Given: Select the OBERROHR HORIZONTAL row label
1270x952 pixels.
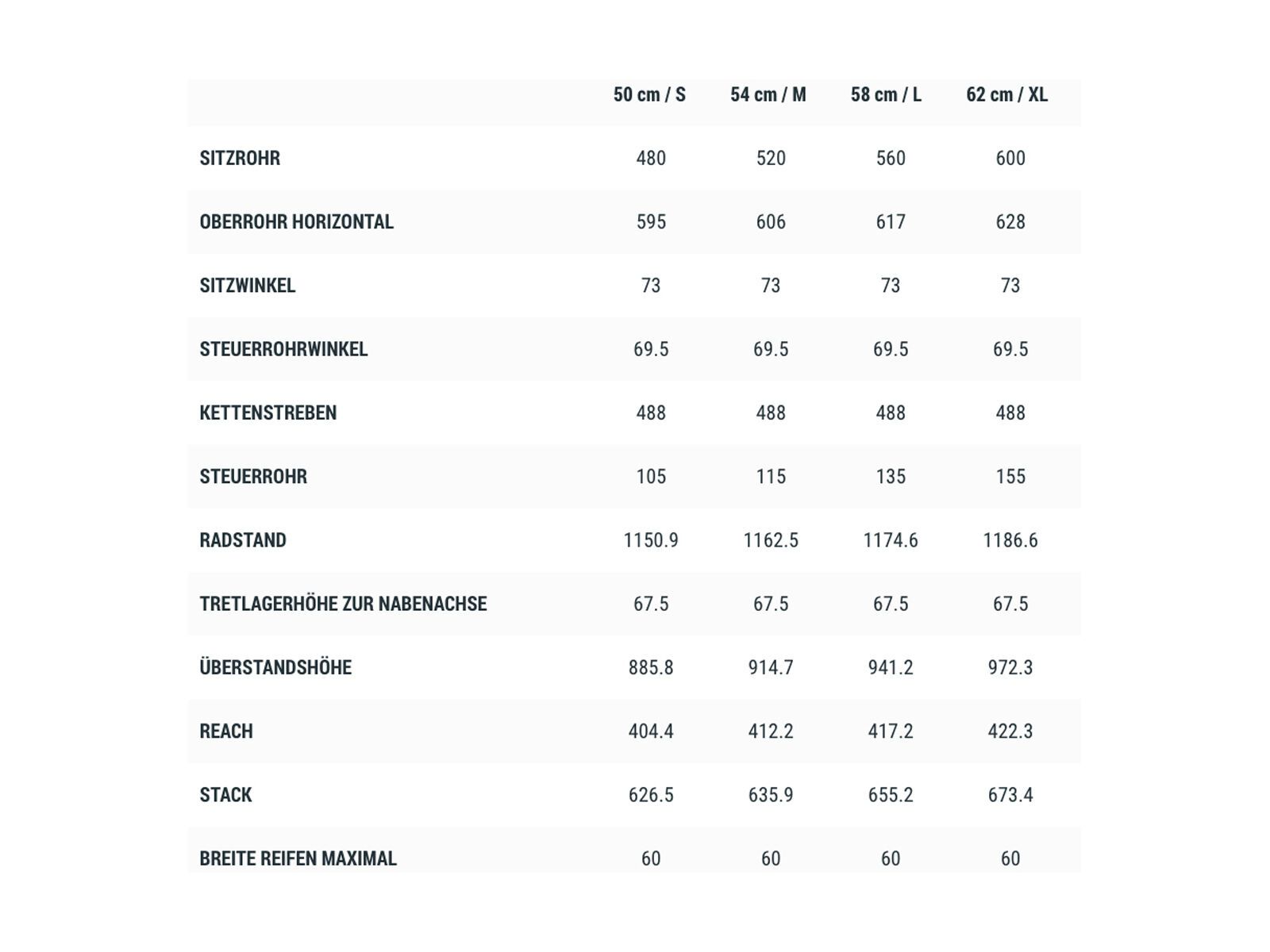Looking at the screenshot, I should [296, 222].
